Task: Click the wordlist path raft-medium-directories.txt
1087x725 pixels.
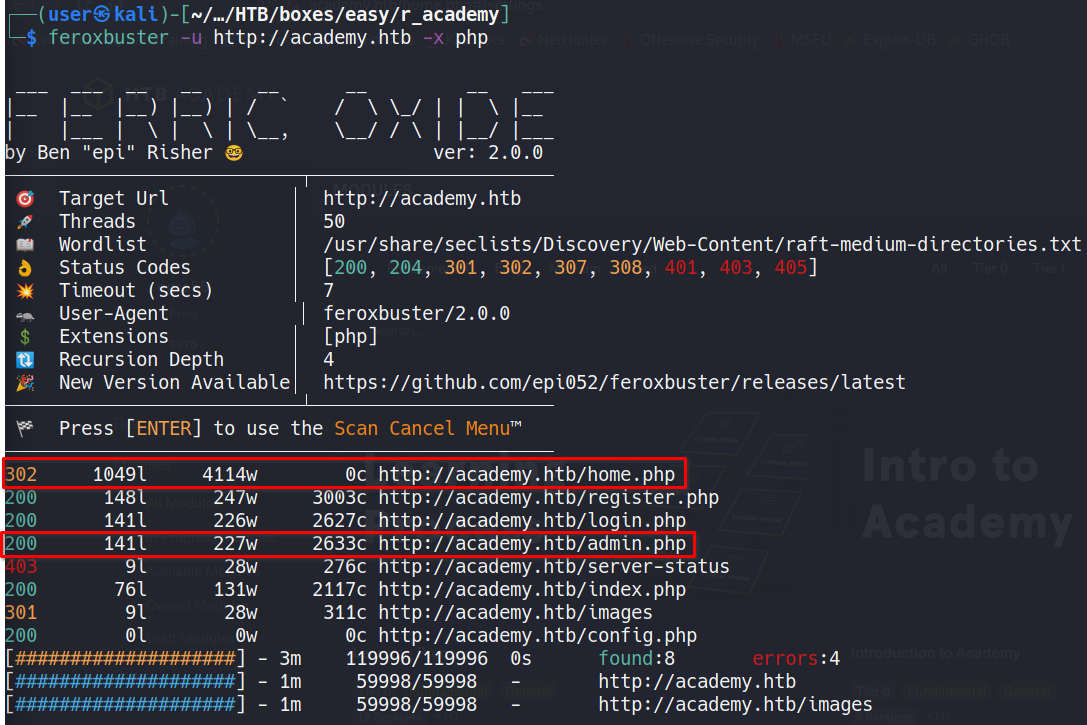Action: click(x=702, y=245)
